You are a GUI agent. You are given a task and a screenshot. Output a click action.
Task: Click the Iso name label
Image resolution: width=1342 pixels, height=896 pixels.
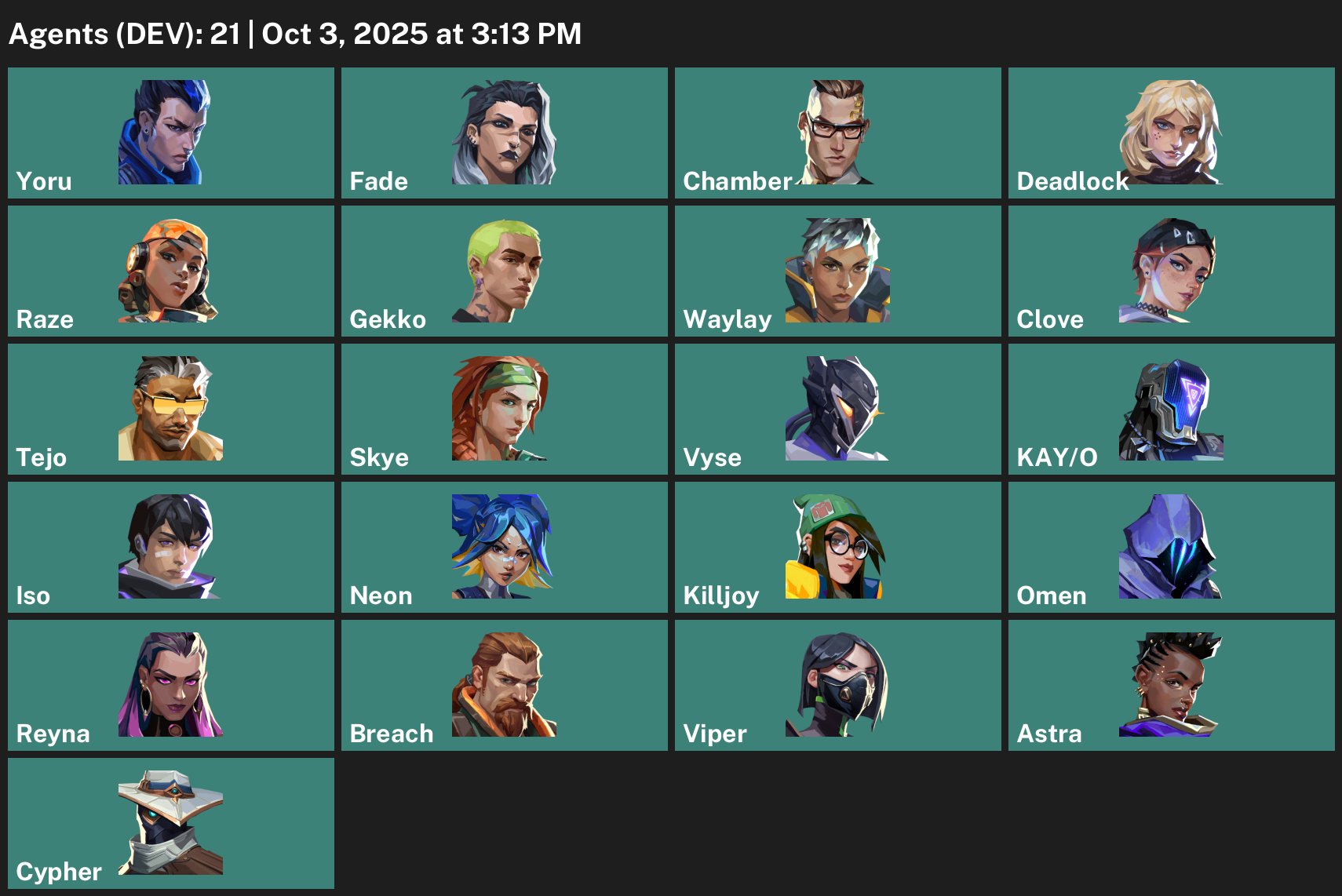pyautogui.click(x=33, y=596)
